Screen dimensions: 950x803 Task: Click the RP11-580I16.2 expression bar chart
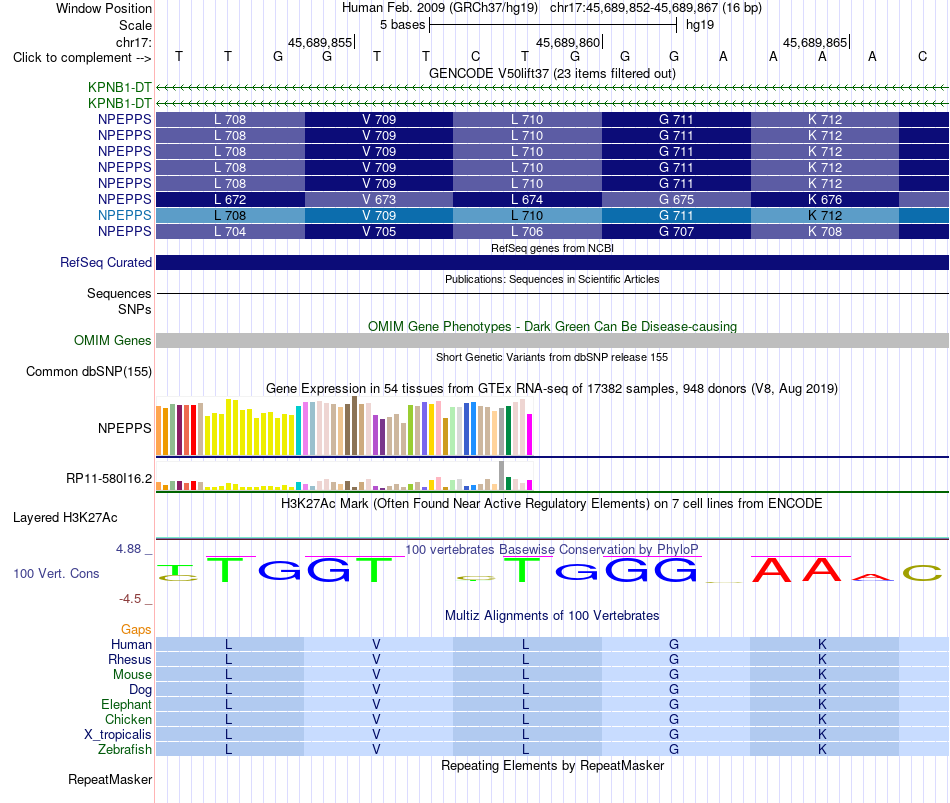(344, 476)
